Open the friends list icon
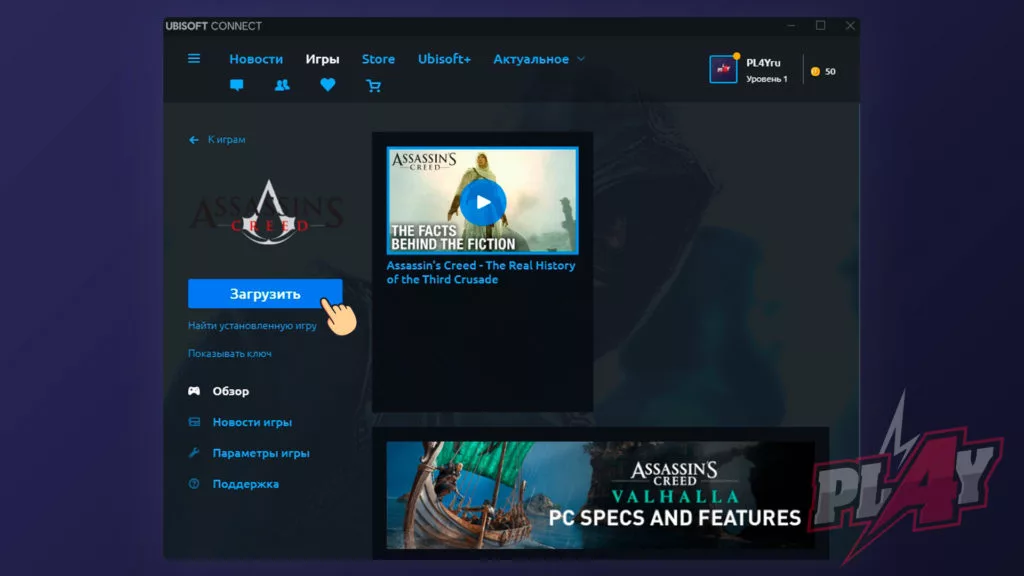Screen dimensions: 1024x576 [282, 86]
